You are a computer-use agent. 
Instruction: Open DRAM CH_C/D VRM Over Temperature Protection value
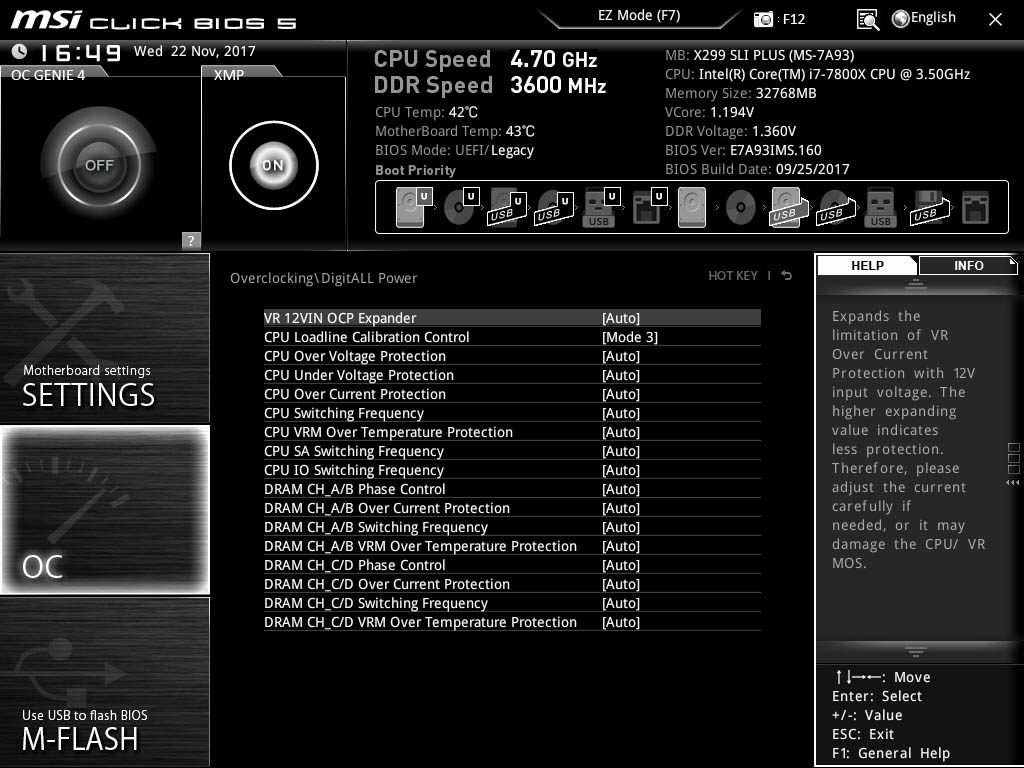click(x=620, y=621)
